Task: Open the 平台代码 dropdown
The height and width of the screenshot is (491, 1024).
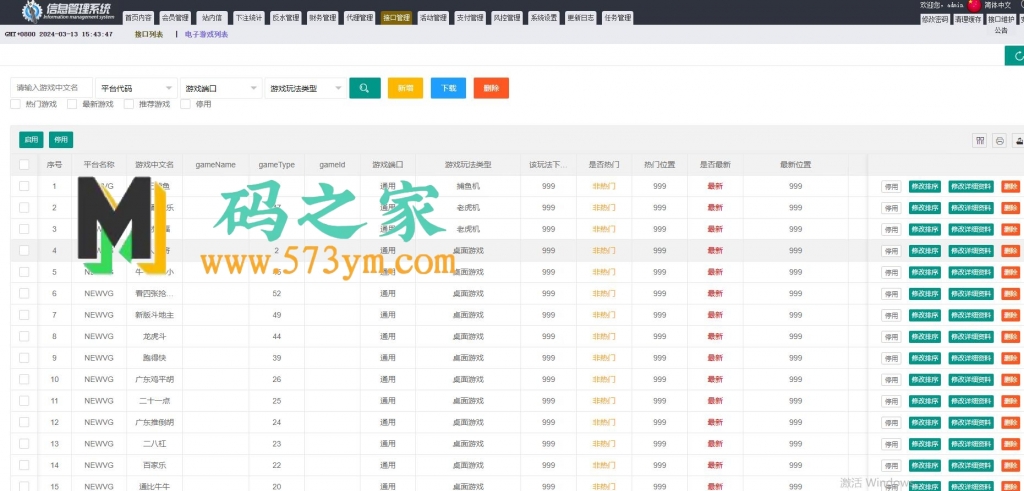Action: pos(136,88)
